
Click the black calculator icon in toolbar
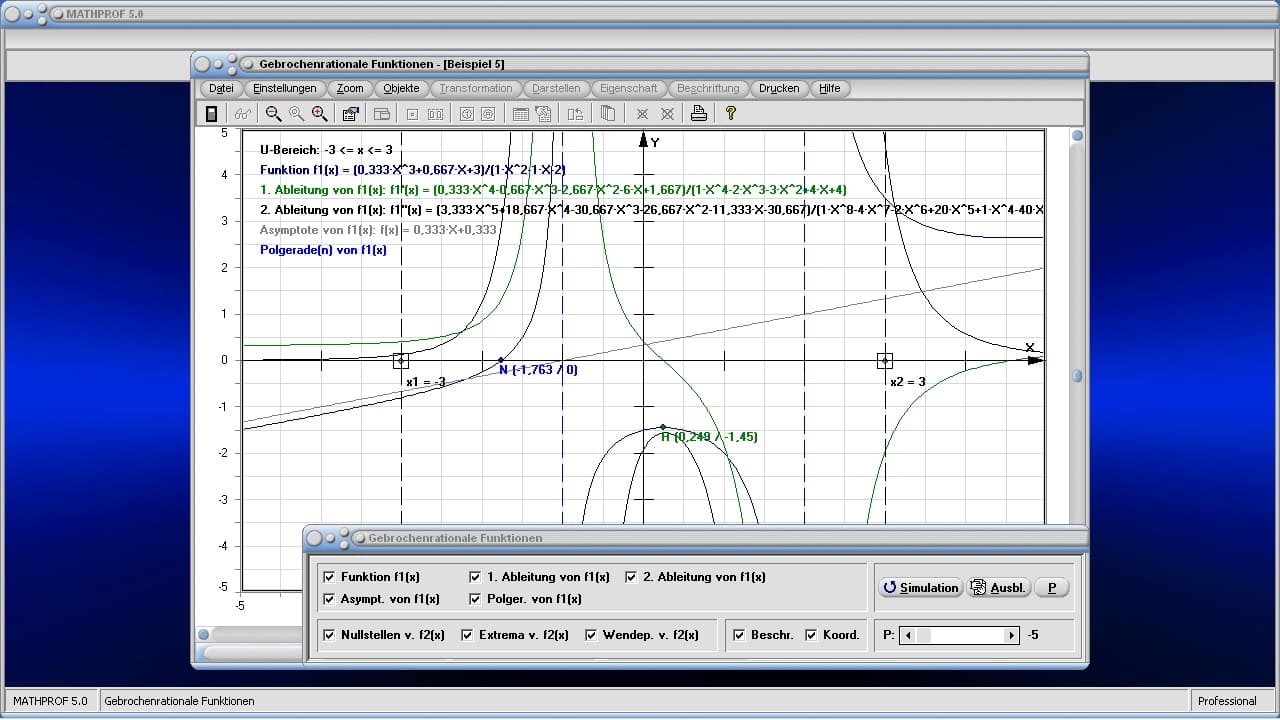pyautogui.click(x=211, y=114)
